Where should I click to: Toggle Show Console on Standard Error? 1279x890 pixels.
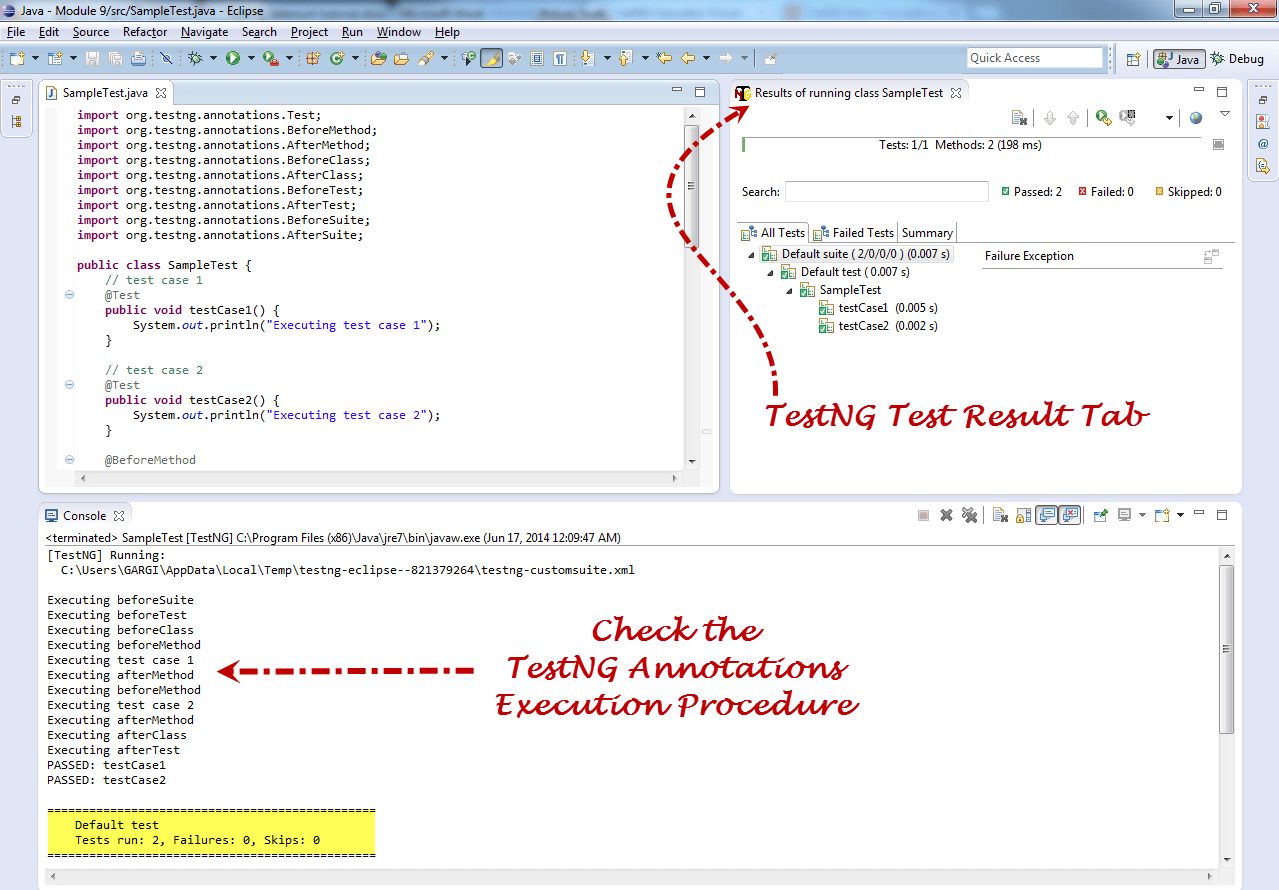(x=1070, y=515)
